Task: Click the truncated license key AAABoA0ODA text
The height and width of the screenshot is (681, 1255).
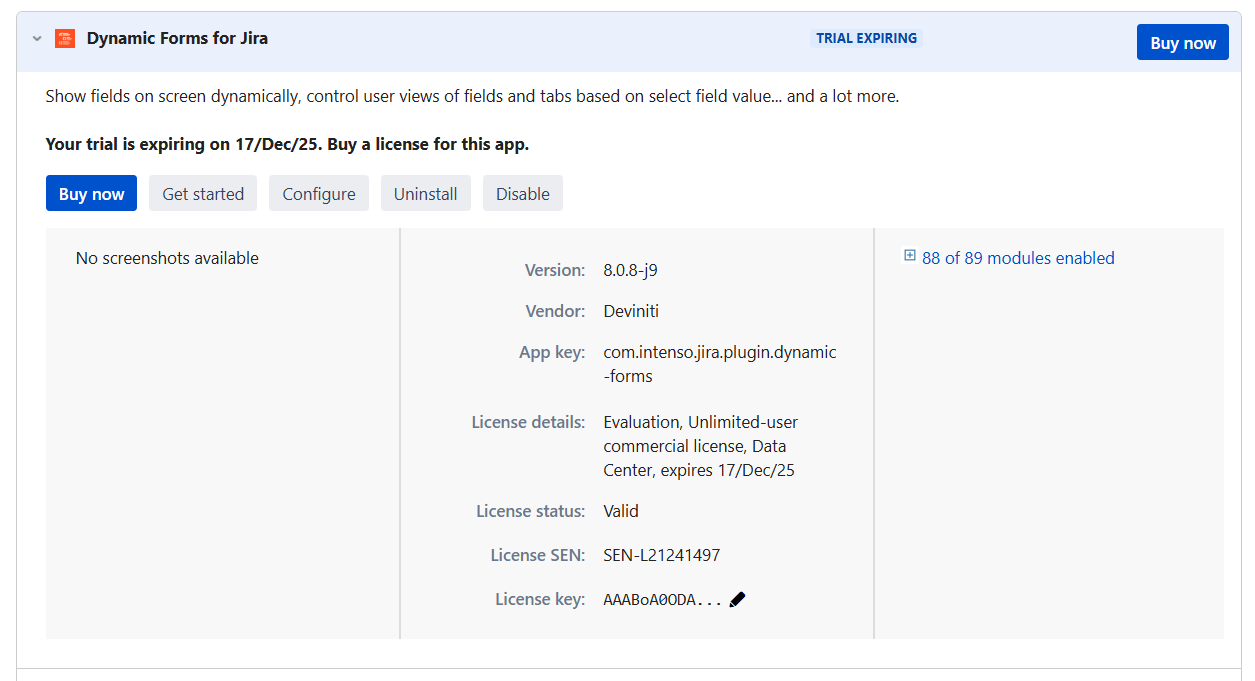Action: coord(661,600)
